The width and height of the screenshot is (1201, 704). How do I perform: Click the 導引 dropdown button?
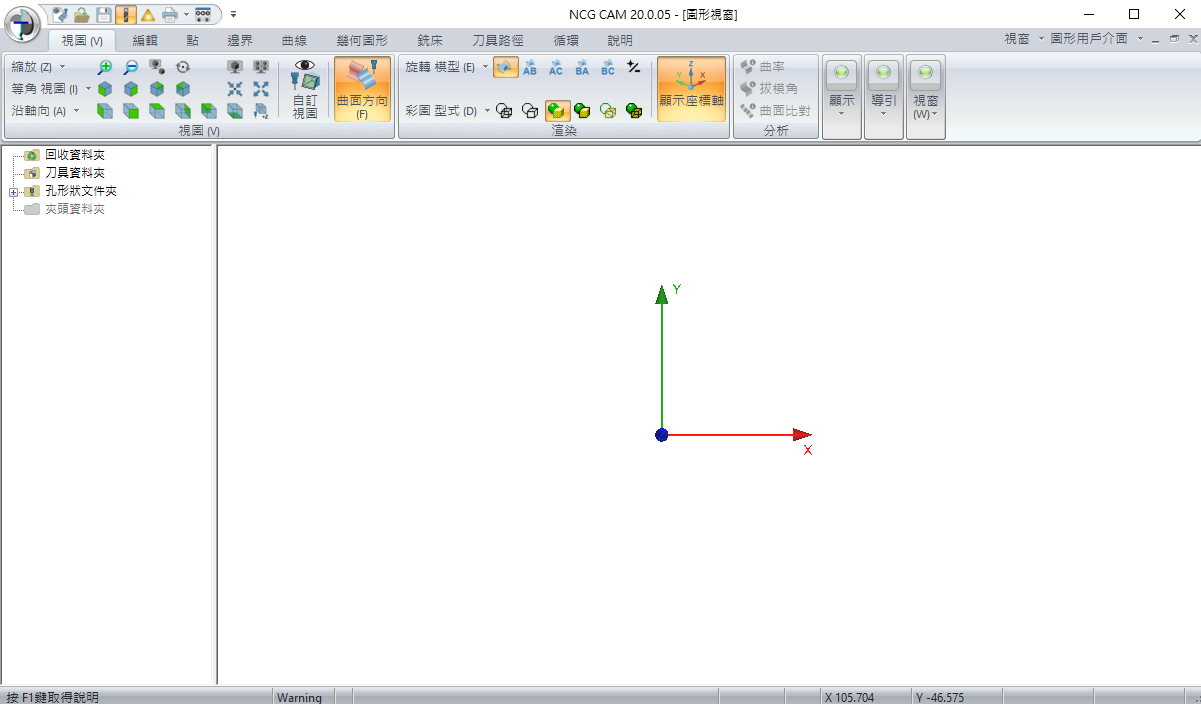pyautogui.click(x=884, y=89)
